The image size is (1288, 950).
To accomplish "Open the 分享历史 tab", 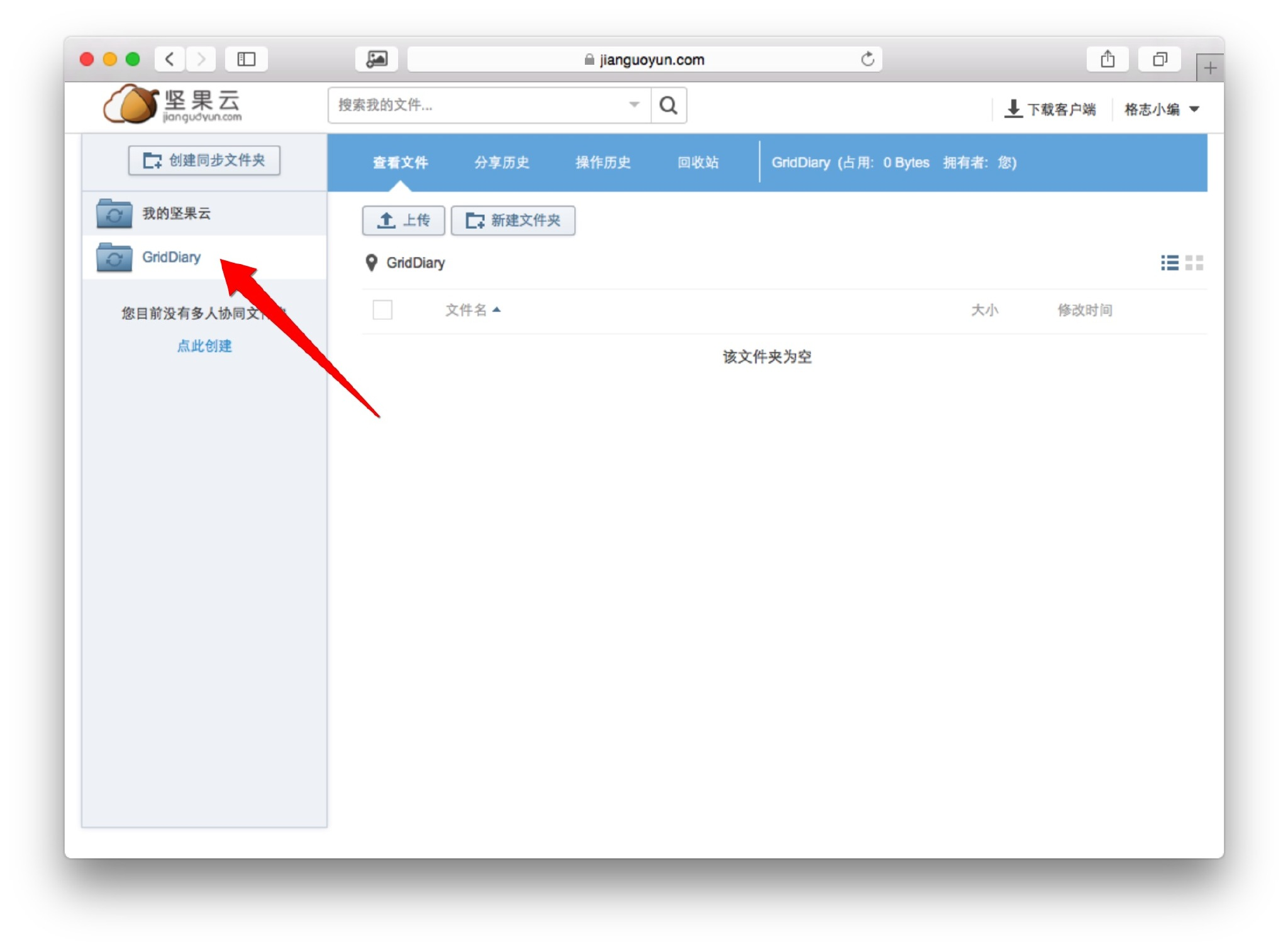I will point(501,163).
